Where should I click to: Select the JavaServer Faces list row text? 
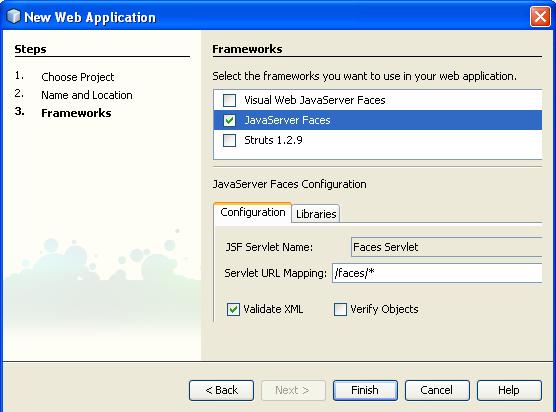(287, 120)
